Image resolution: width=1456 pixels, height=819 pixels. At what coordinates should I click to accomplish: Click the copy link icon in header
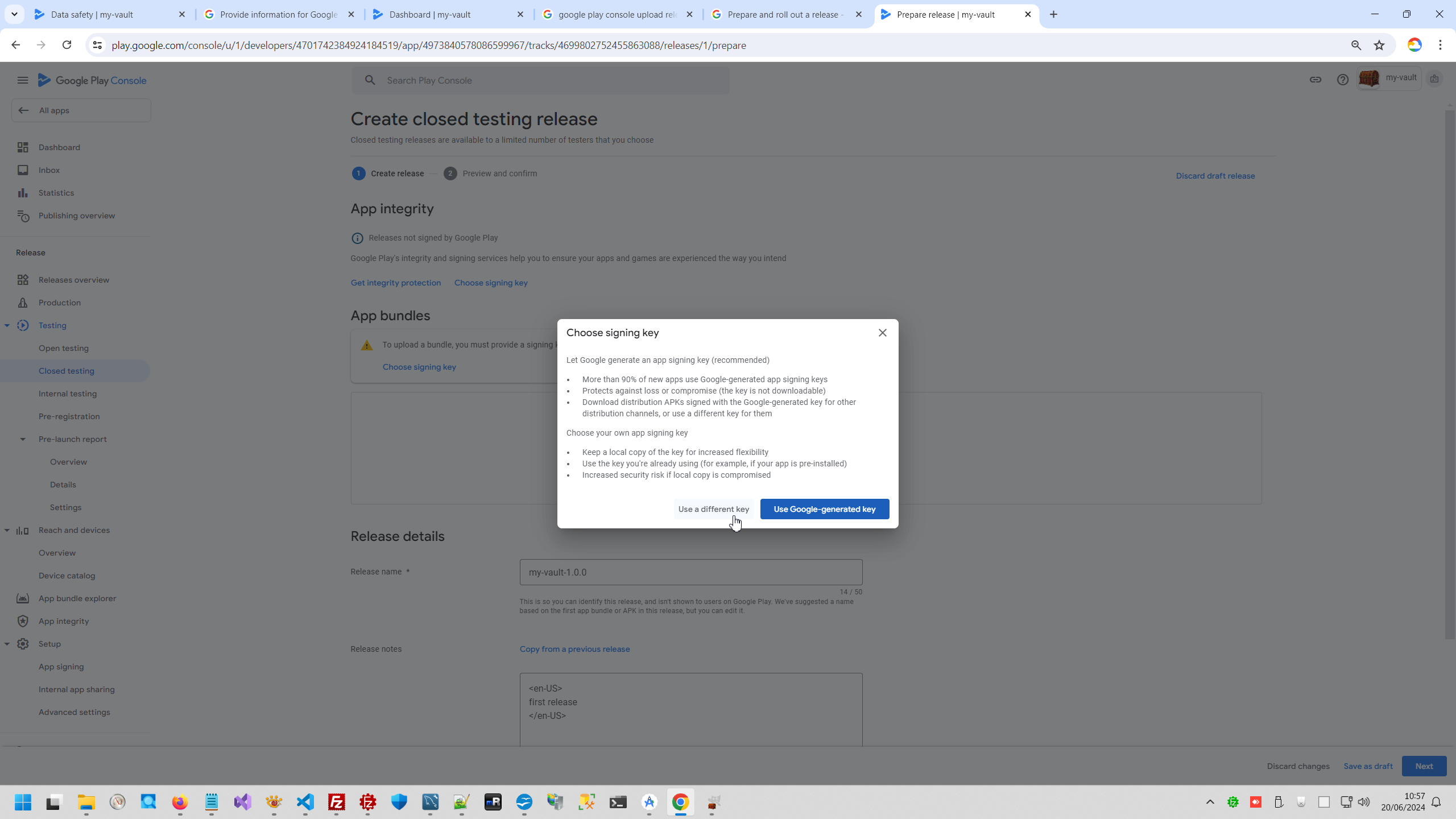1316,80
